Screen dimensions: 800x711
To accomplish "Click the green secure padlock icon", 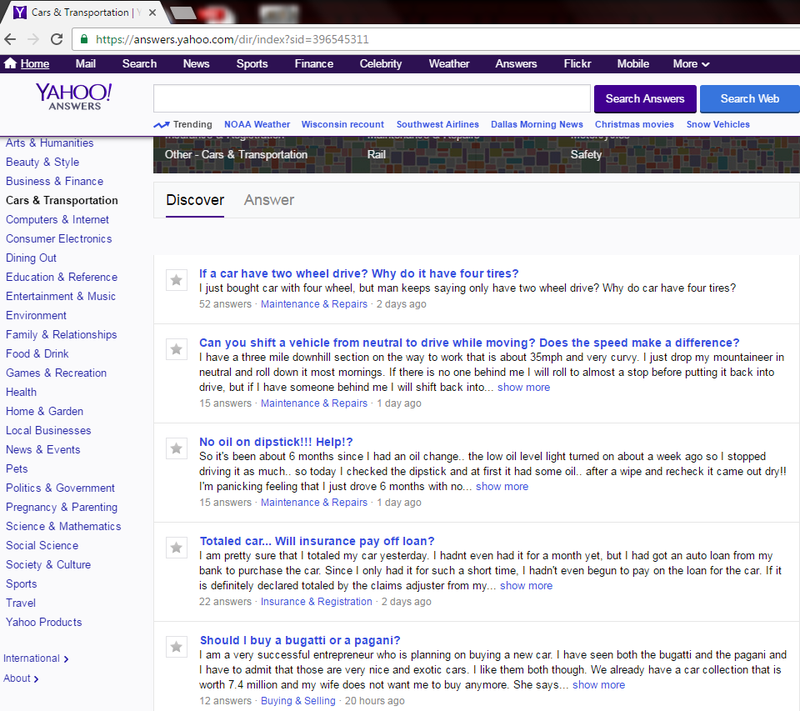I will [84, 39].
